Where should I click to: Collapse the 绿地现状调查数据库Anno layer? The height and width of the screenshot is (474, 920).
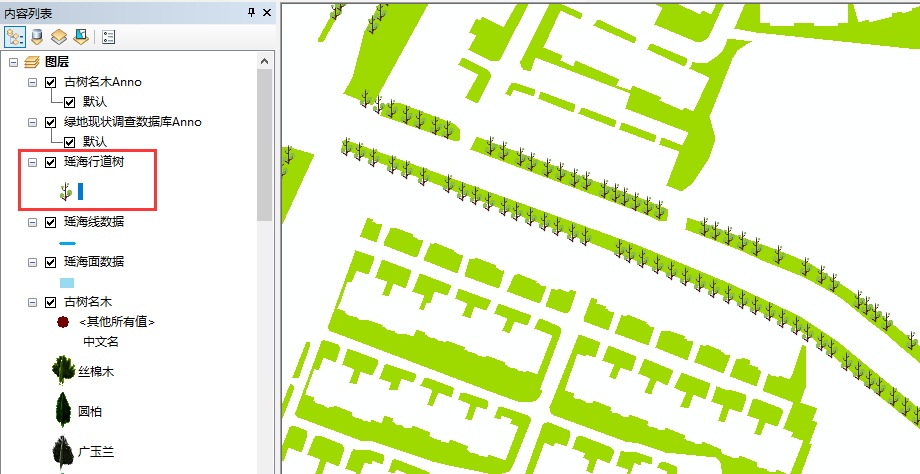tap(33, 122)
